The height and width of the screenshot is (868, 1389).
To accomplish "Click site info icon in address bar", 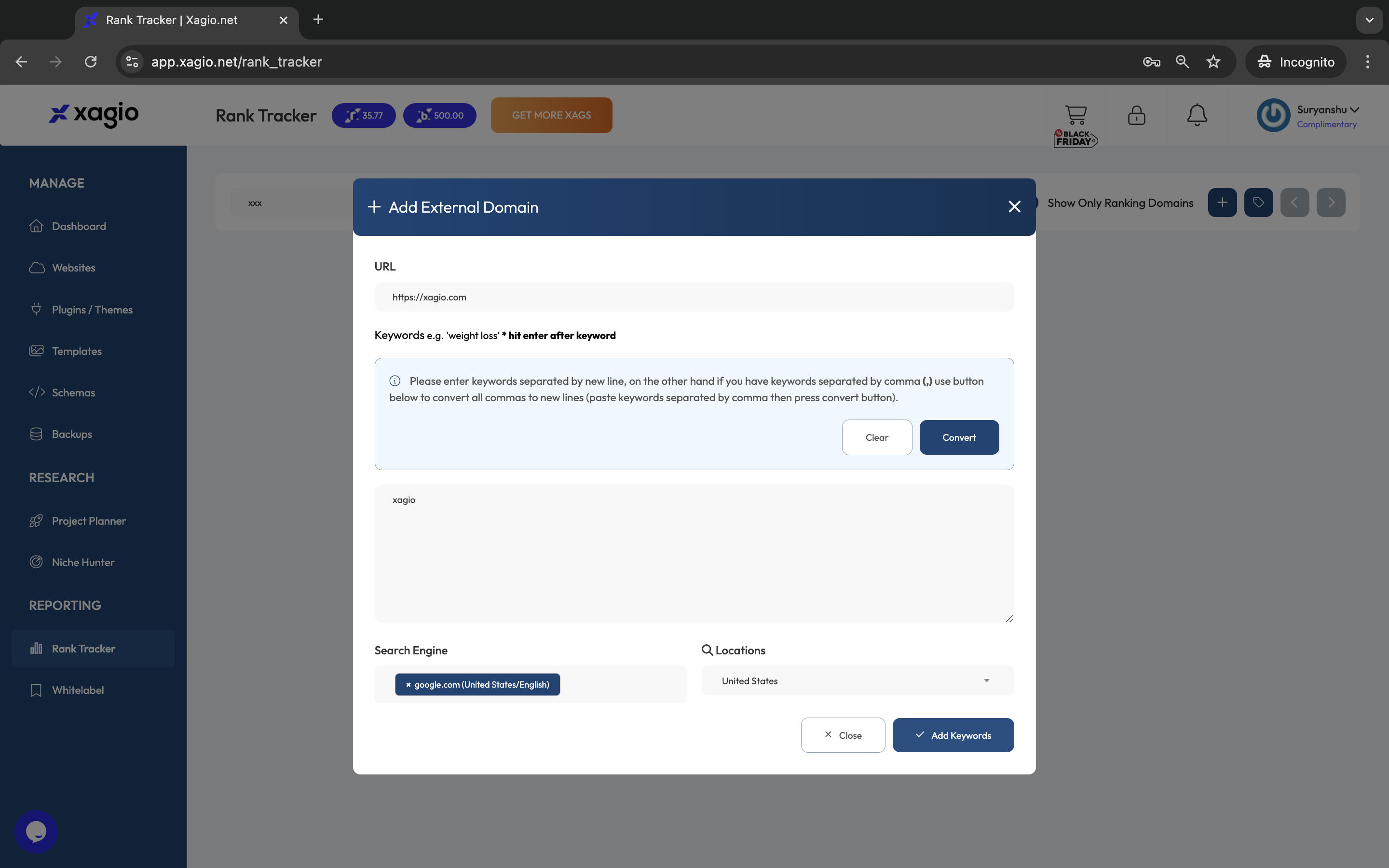I will tap(132, 62).
